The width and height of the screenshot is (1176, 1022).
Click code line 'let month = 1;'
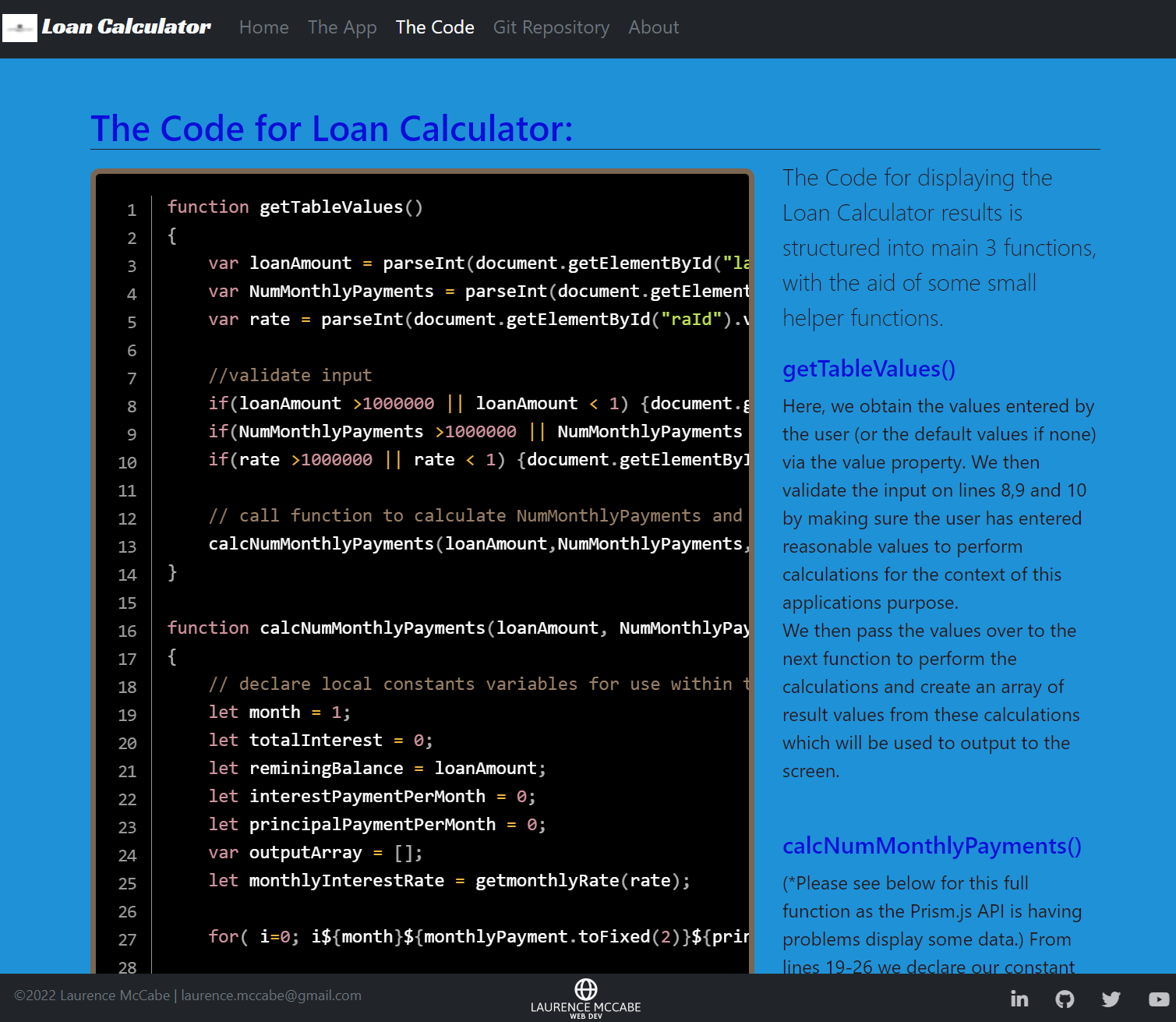click(280, 713)
